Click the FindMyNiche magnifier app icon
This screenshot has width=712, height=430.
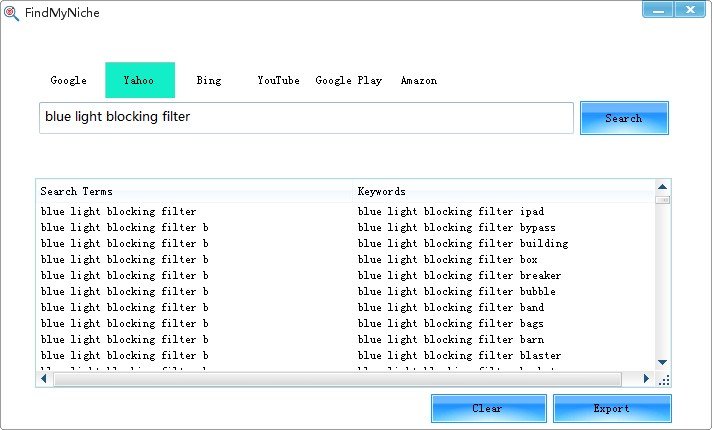(11, 13)
